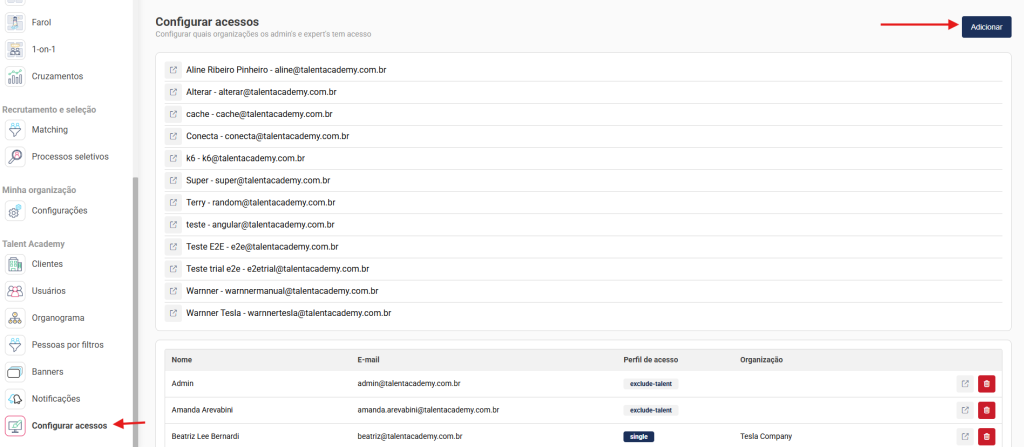The height and width of the screenshot is (447, 1024).
Task: Open the Usuários menu item
Action: 16,291
